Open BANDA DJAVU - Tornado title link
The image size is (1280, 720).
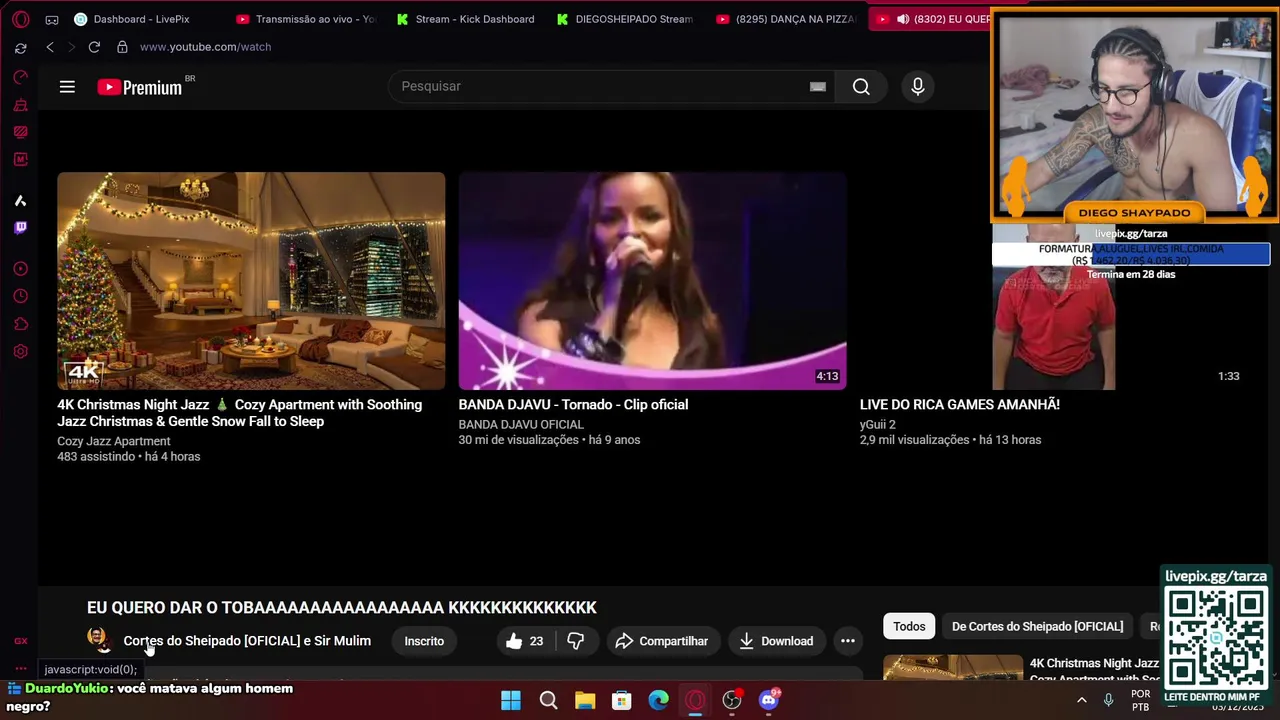[573, 405]
